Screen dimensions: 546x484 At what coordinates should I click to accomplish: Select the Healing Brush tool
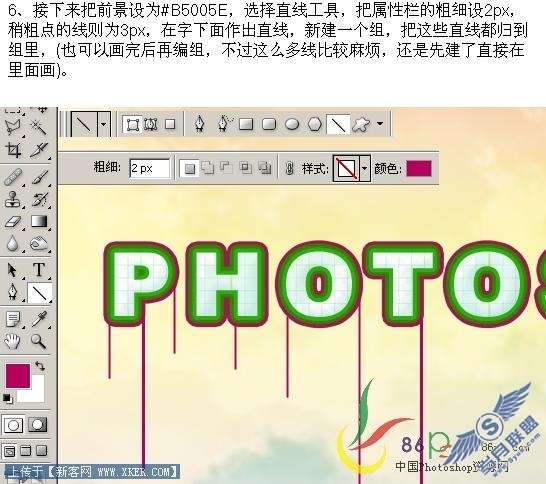tap(13, 177)
